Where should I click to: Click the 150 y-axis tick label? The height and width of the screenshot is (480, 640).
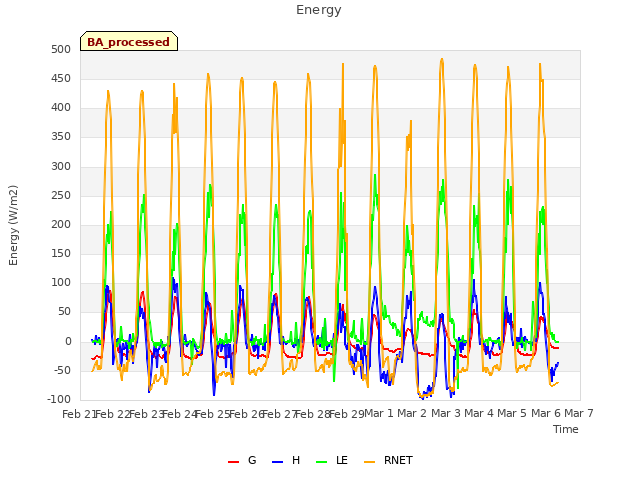[61, 253]
